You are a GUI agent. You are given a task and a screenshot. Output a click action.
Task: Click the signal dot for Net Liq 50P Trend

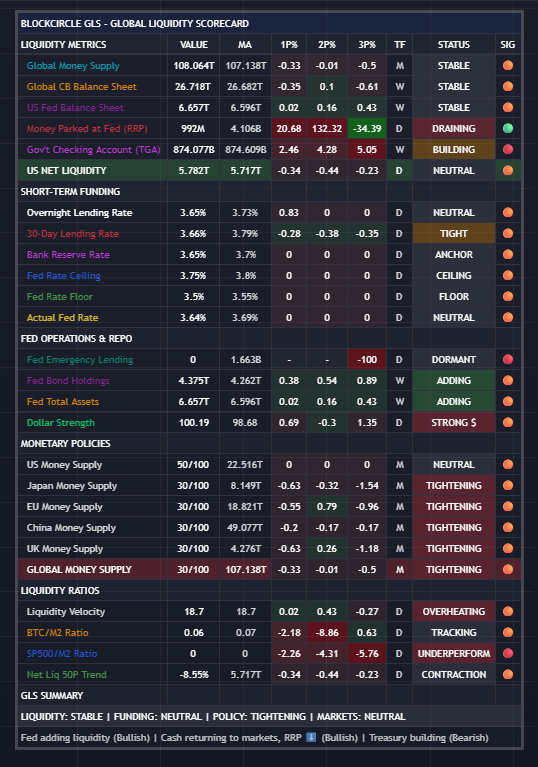[508, 675]
